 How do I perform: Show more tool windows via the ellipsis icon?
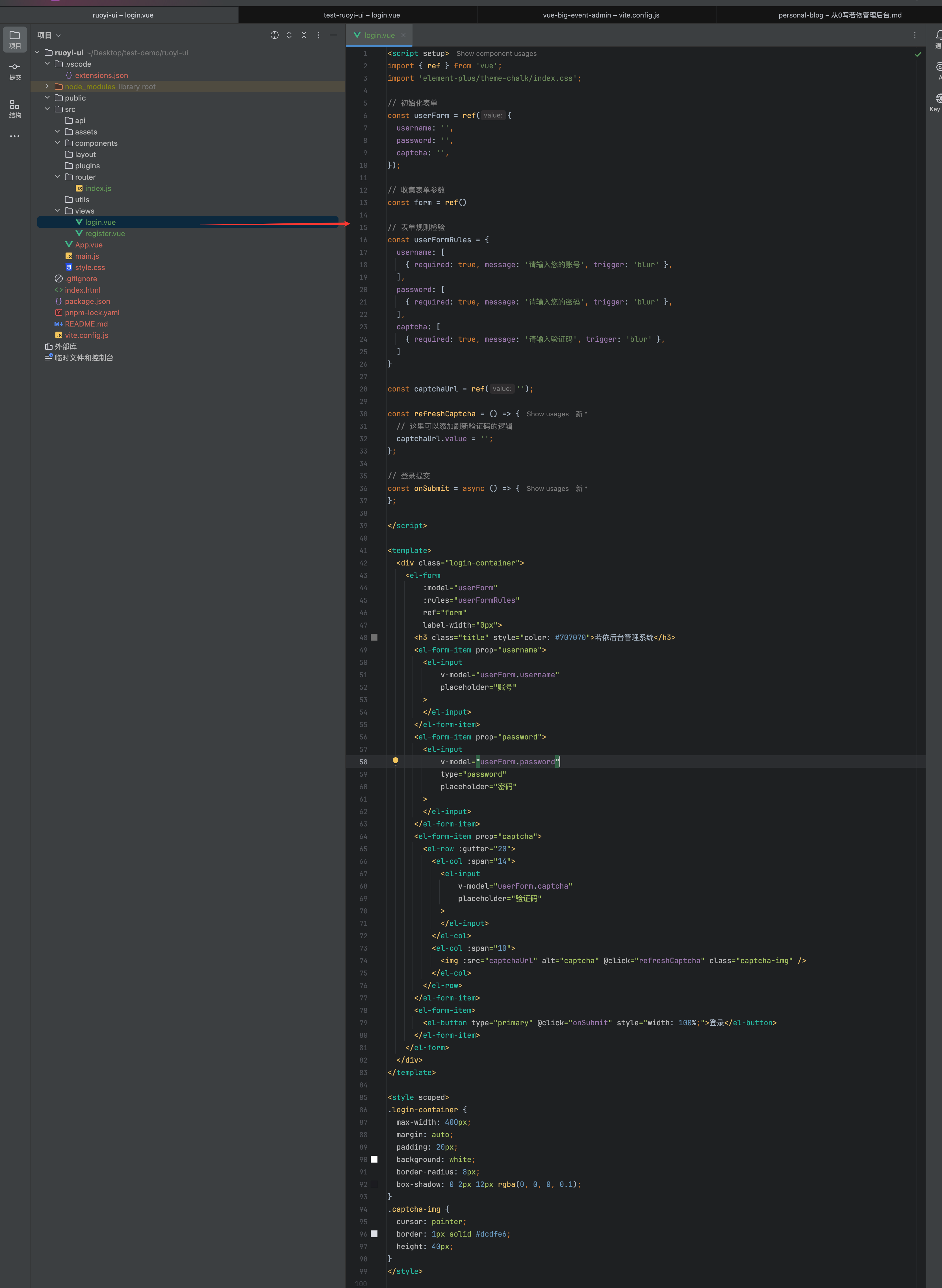(15, 136)
